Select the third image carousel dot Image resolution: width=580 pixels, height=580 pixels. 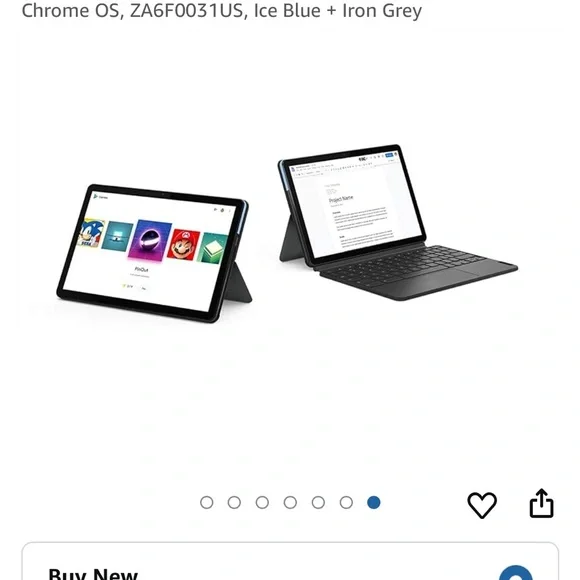(262, 502)
